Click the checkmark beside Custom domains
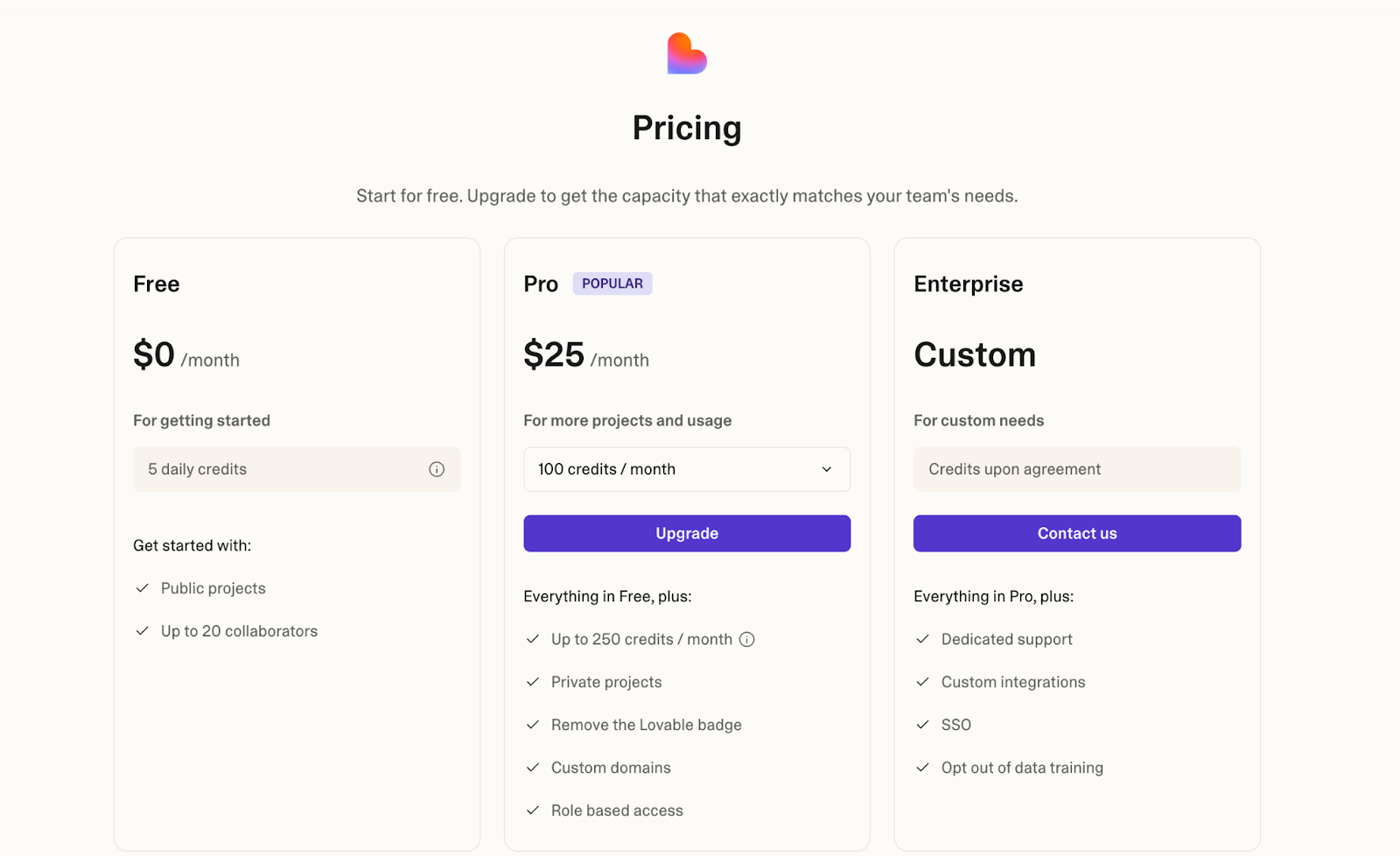This screenshot has height=856, width=1400. click(532, 768)
